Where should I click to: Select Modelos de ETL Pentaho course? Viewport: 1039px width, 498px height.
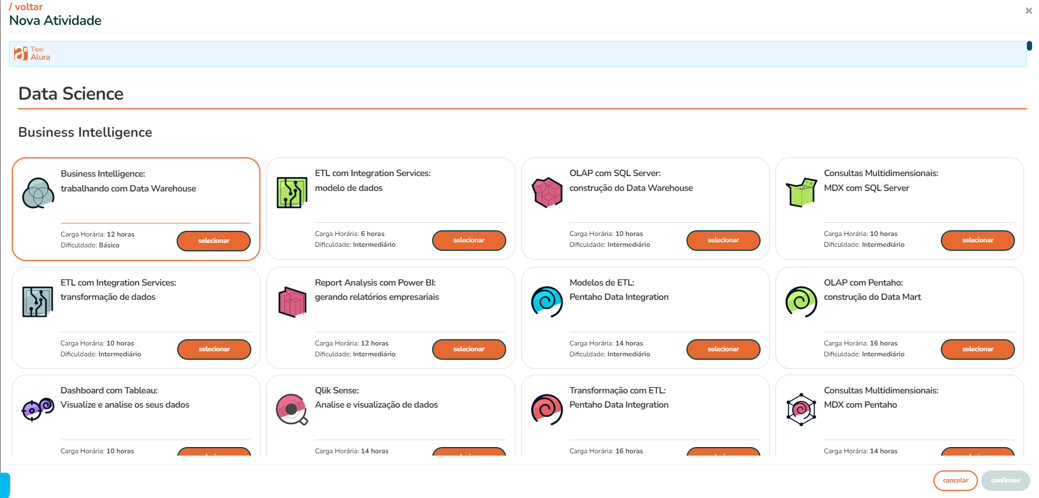(x=723, y=349)
